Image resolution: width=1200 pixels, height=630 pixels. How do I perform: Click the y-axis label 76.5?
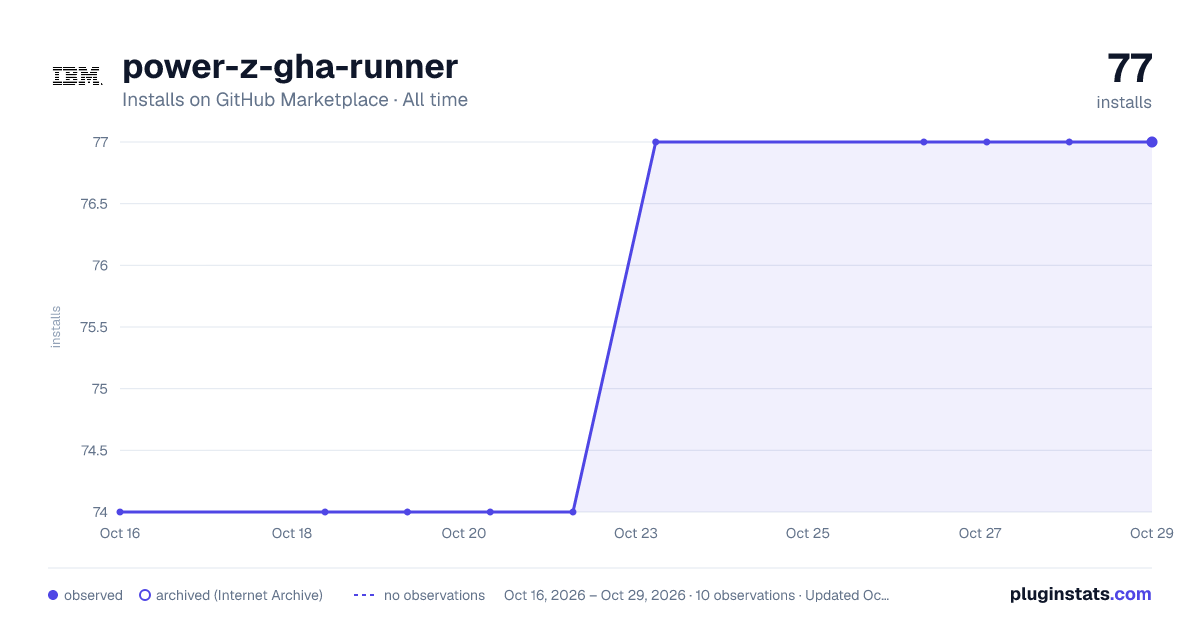pos(95,204)
